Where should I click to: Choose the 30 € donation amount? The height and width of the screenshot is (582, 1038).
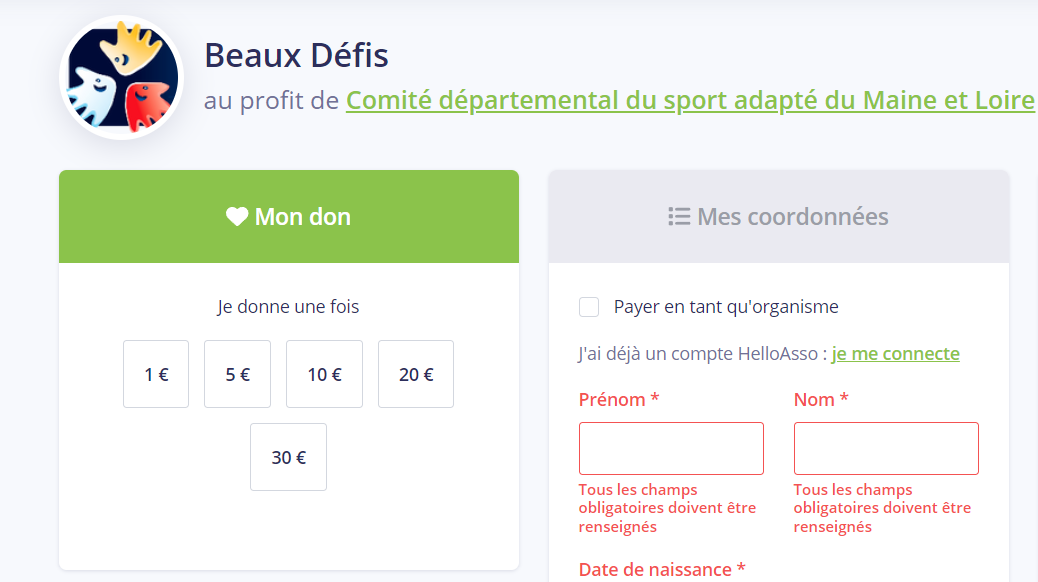coord(289,457)
